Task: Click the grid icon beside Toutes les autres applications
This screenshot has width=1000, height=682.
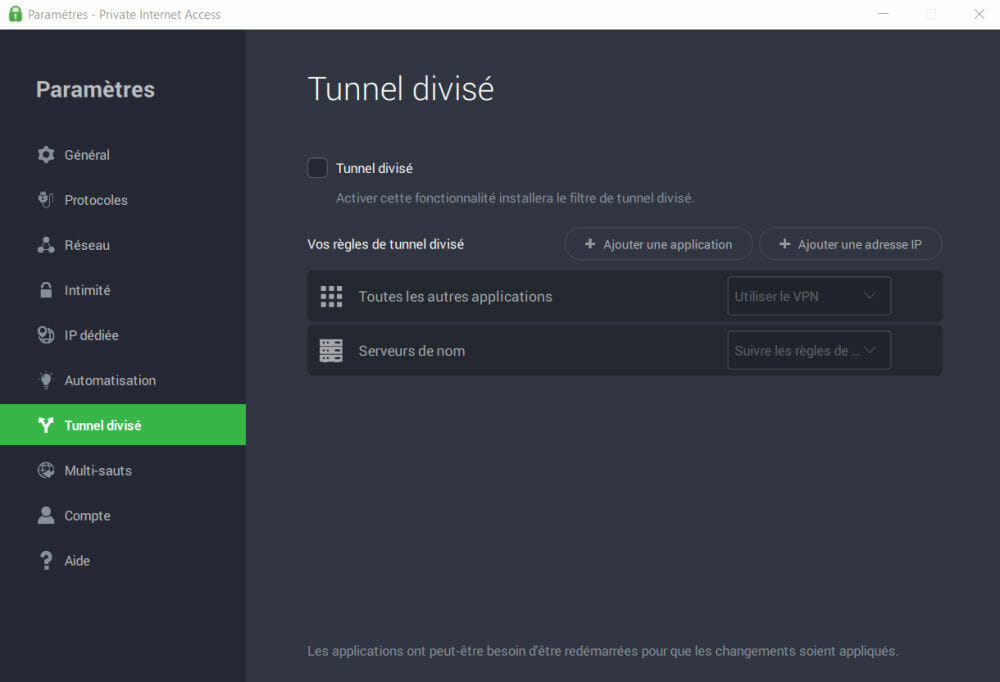Action: coord(331,297)
